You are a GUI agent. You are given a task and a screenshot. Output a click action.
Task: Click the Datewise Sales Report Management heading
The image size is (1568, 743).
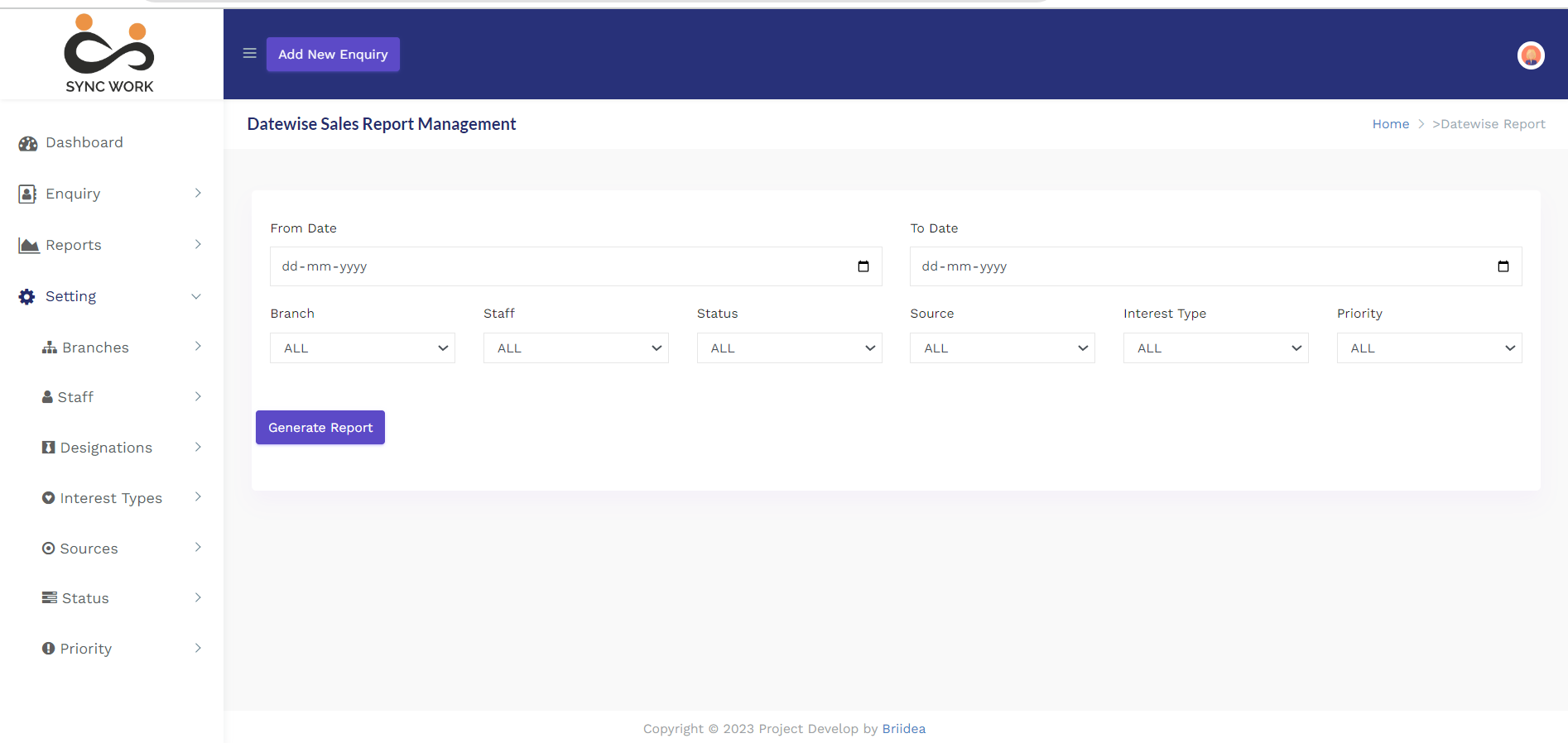(382, 124)
